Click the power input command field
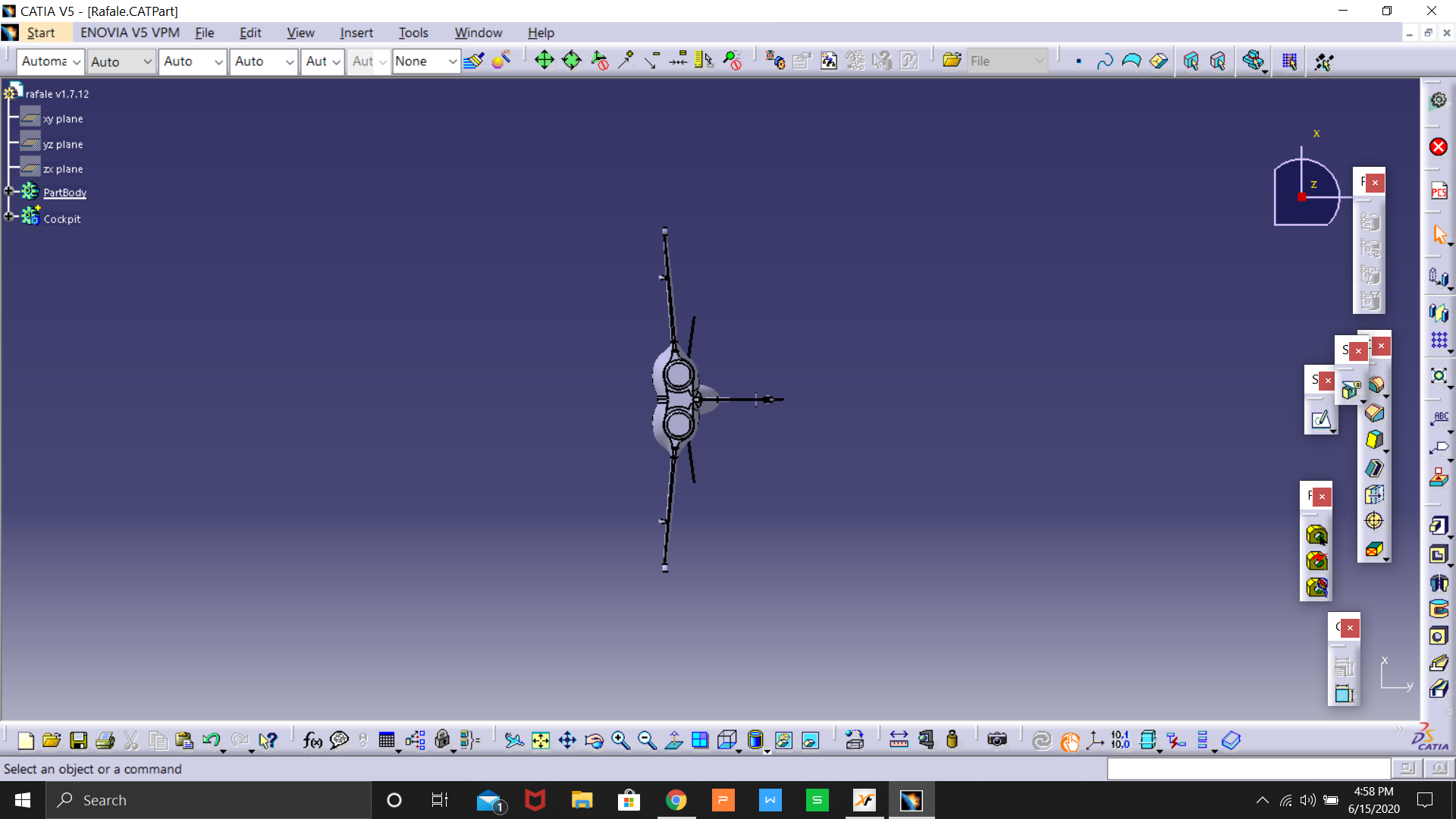 [x=1248, y=768]
